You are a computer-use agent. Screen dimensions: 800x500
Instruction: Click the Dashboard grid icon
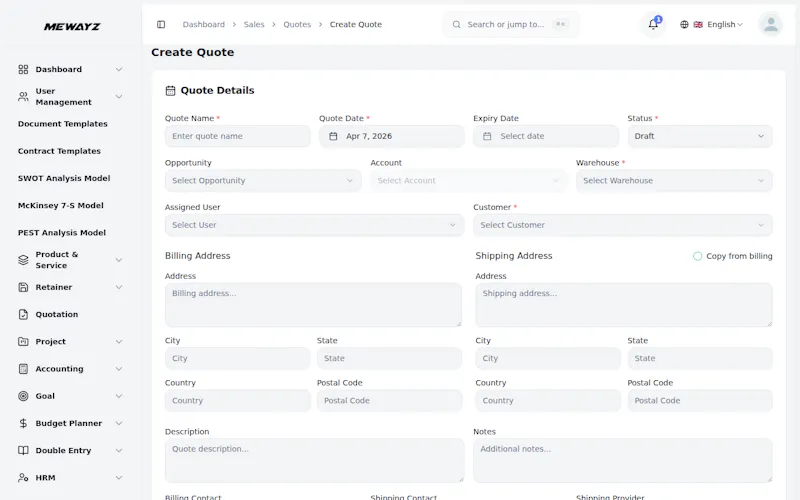point(23,69)
